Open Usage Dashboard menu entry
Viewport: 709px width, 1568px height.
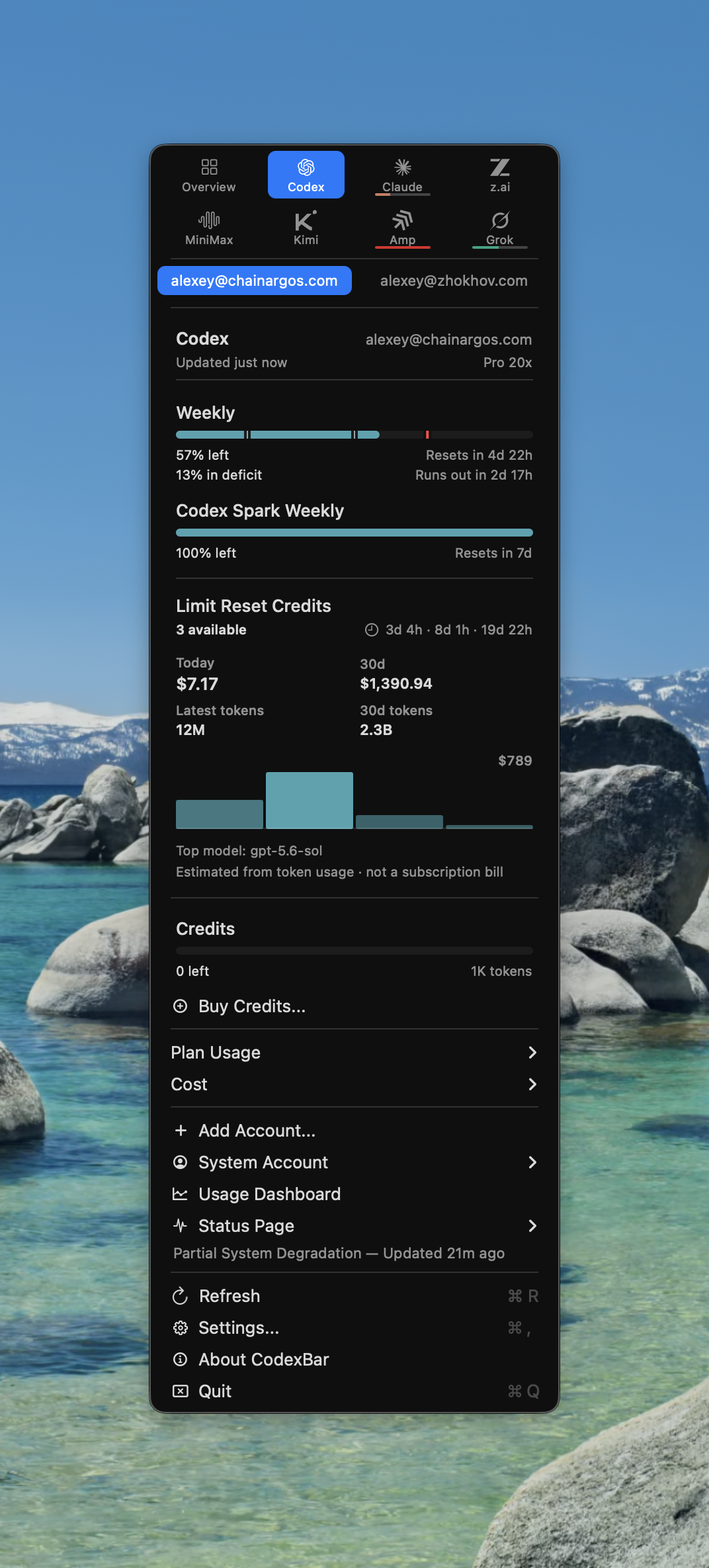coord(354,1194)
